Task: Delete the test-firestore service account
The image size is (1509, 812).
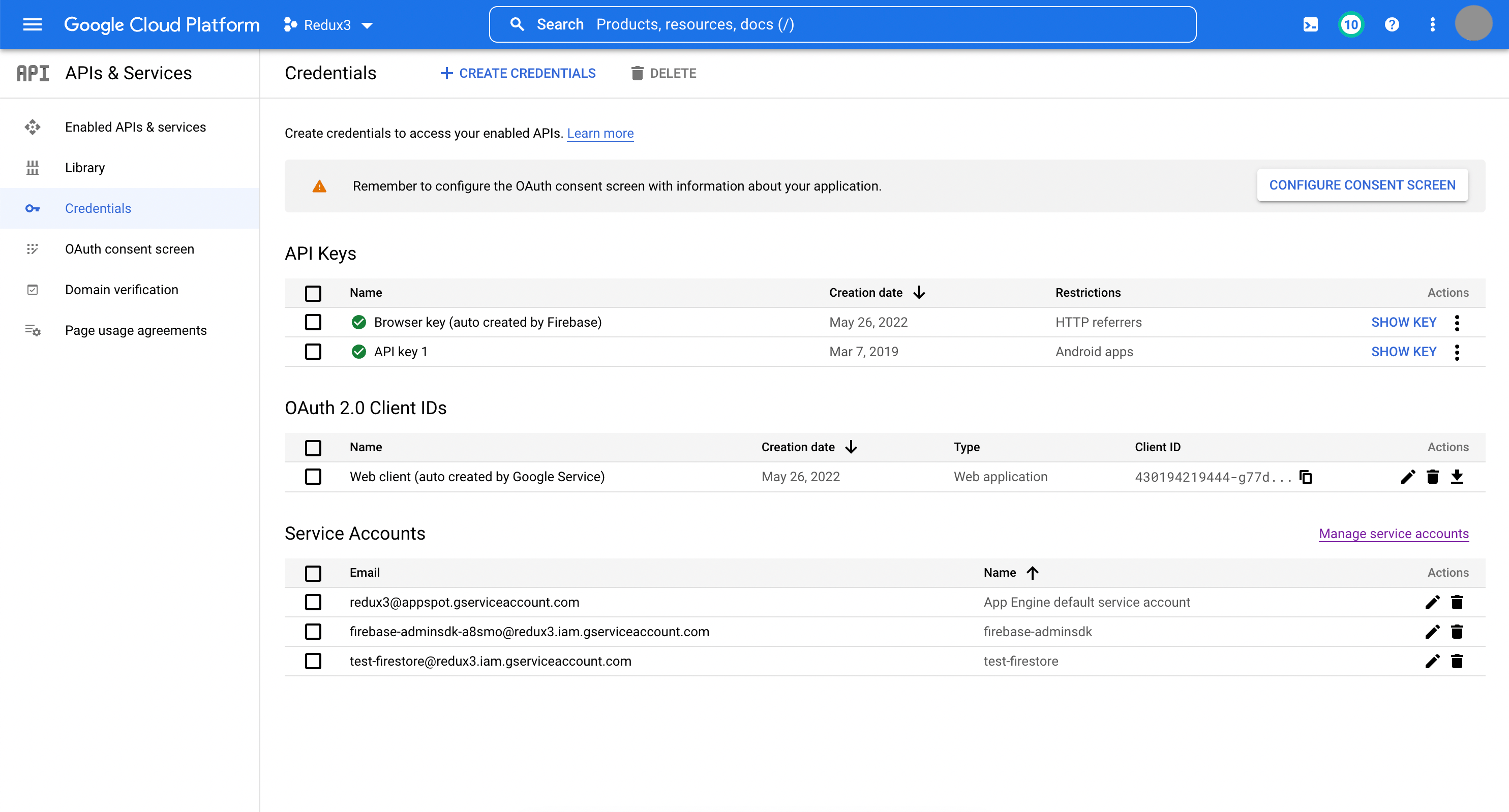Action: tap(1457, 661)
